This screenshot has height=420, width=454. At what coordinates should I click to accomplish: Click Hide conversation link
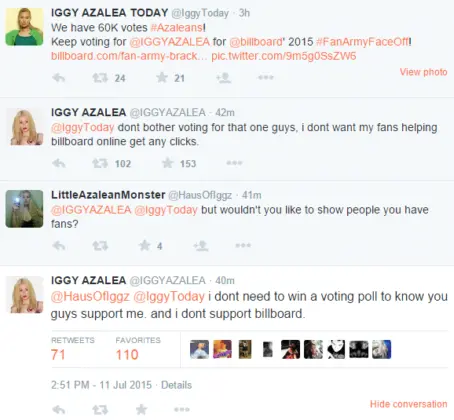coord(409,404)
